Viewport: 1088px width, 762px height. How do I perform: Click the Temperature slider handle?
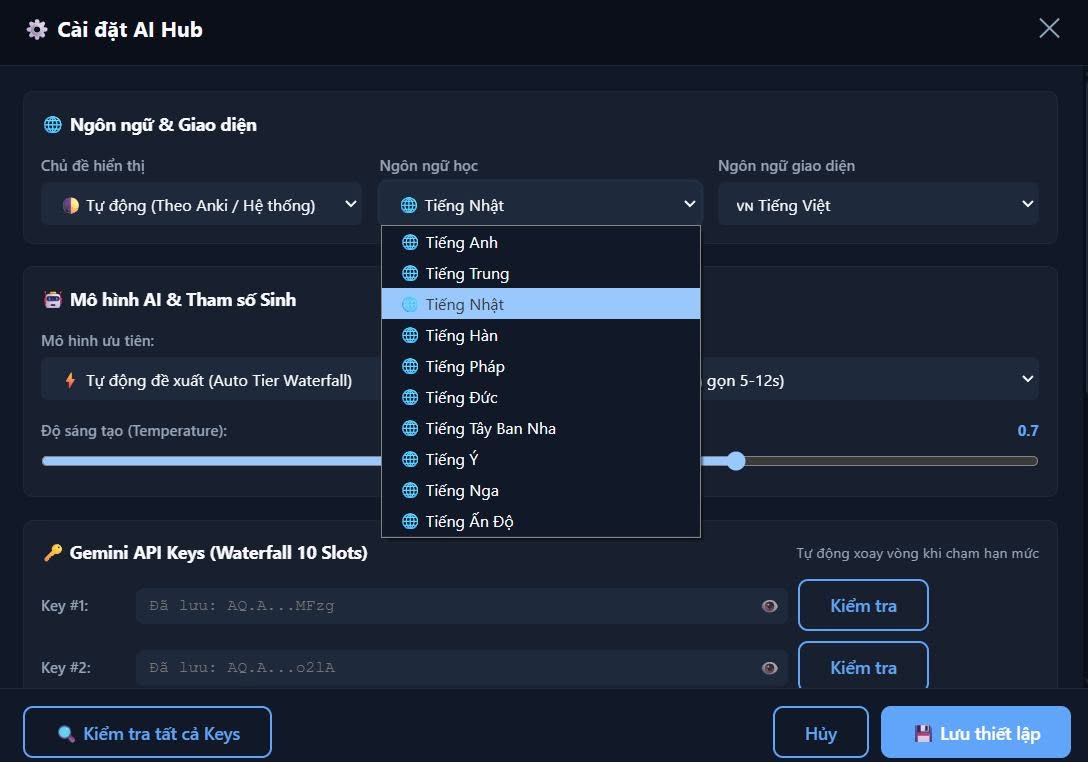point(736,461)
